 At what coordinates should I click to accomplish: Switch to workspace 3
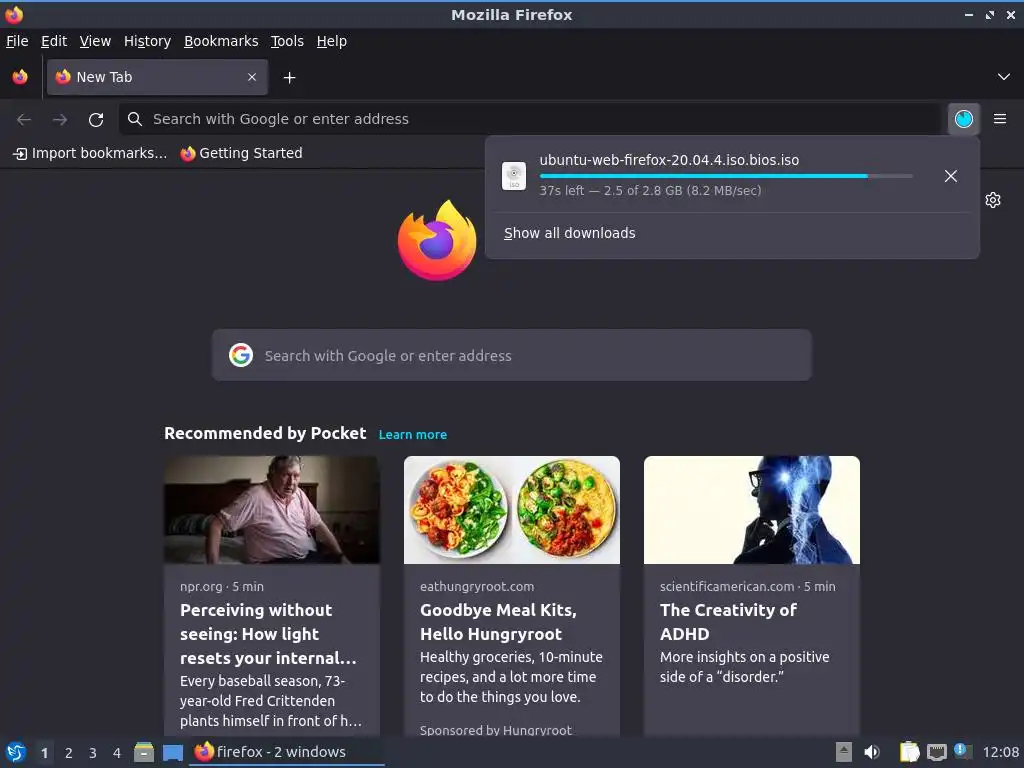coord(93,753)
